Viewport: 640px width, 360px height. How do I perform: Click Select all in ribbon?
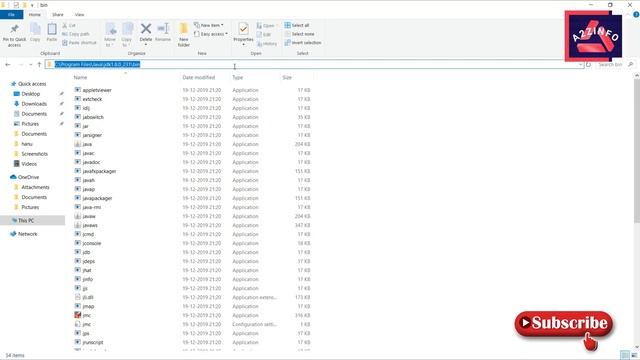[297, 25]
